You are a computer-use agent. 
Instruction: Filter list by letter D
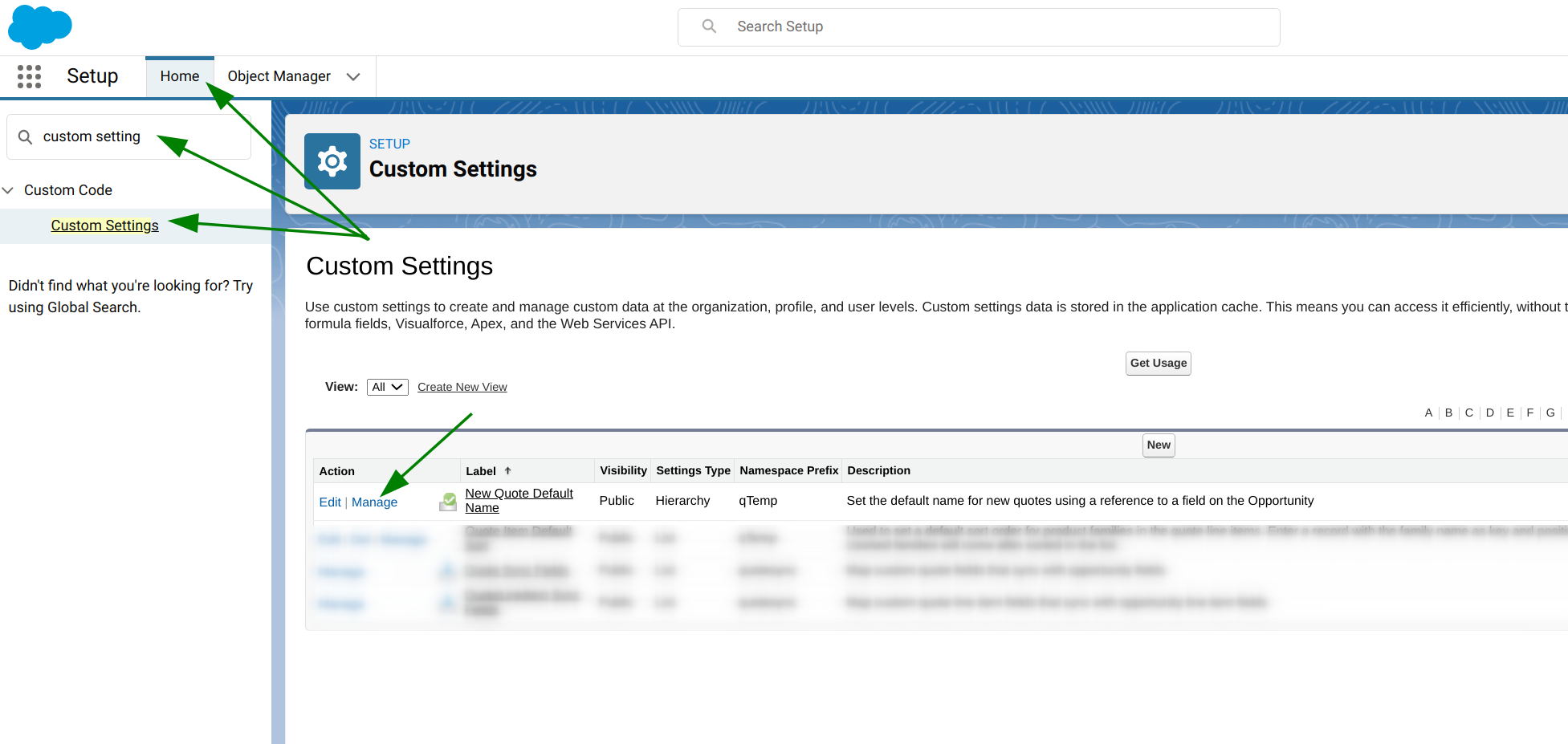[1490, 413]
